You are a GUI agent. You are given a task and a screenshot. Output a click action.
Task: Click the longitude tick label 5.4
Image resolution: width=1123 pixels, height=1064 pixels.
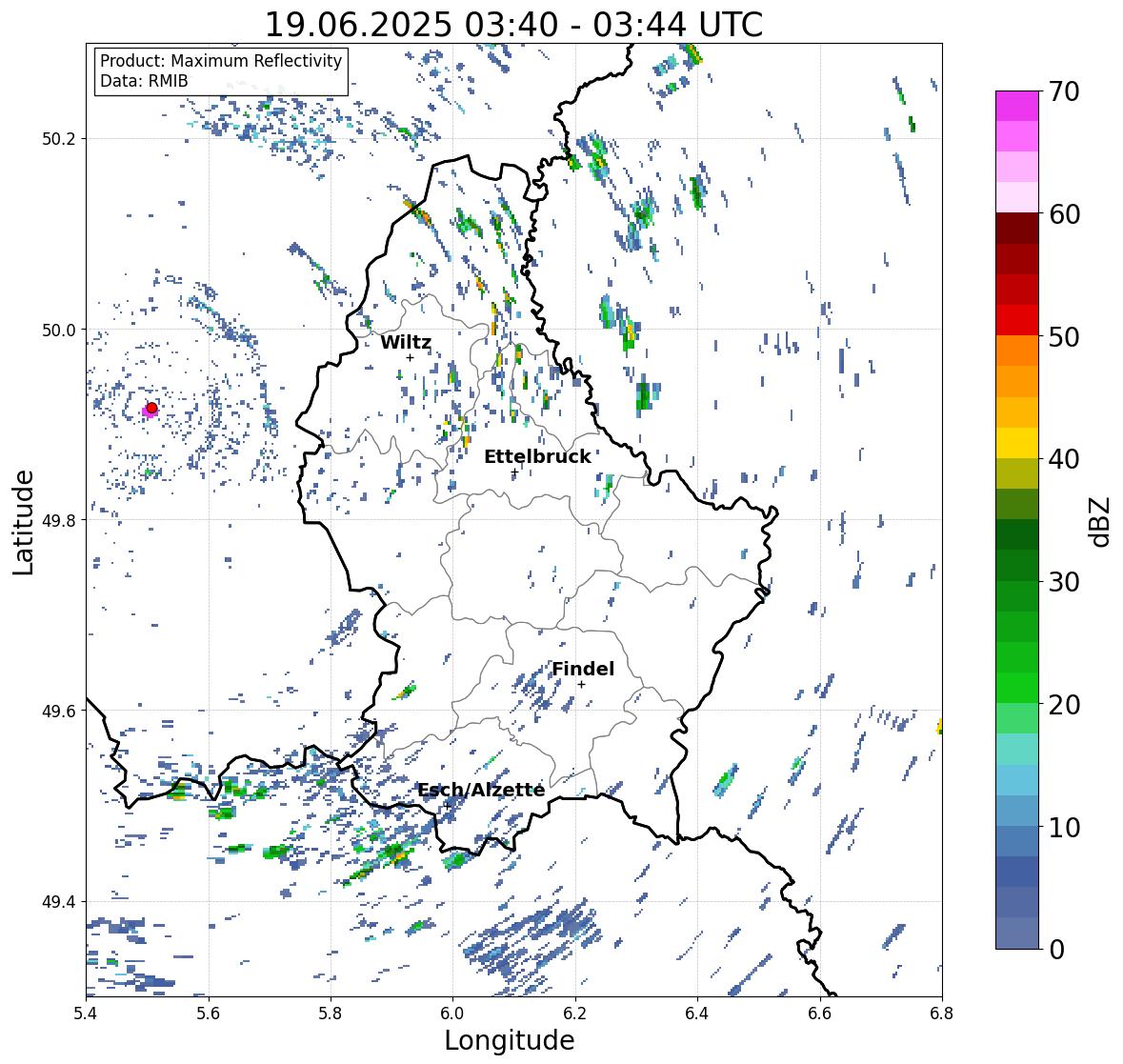[86, 1013]
